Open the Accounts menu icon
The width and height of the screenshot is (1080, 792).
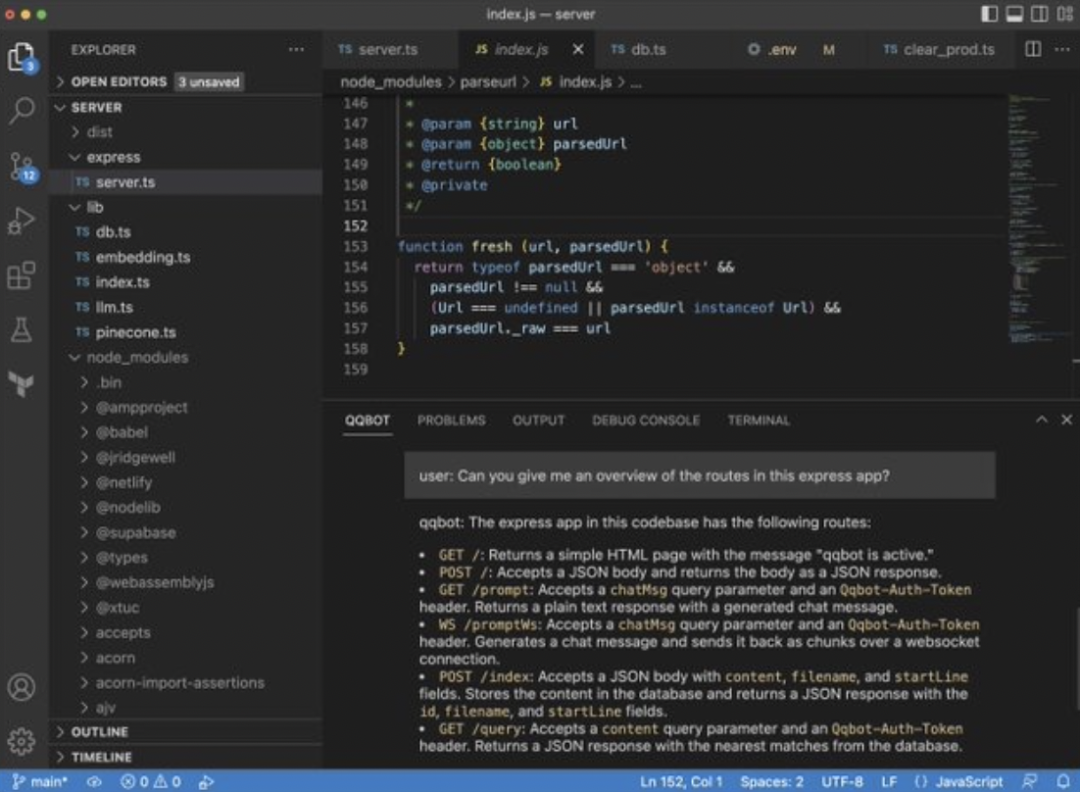[x=22, y=687]
